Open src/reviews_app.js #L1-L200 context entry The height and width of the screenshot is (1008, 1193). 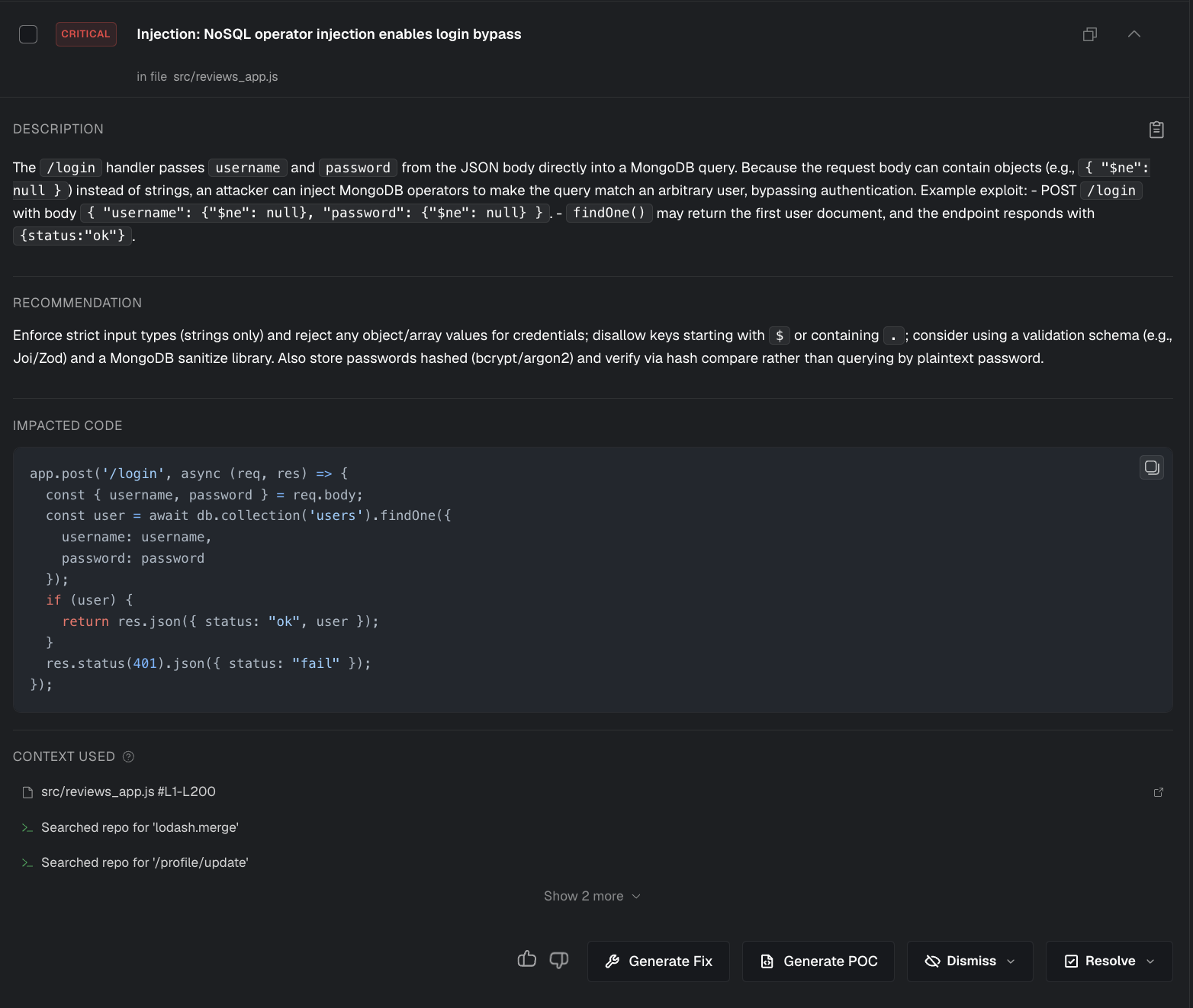(x=128, y=791)
